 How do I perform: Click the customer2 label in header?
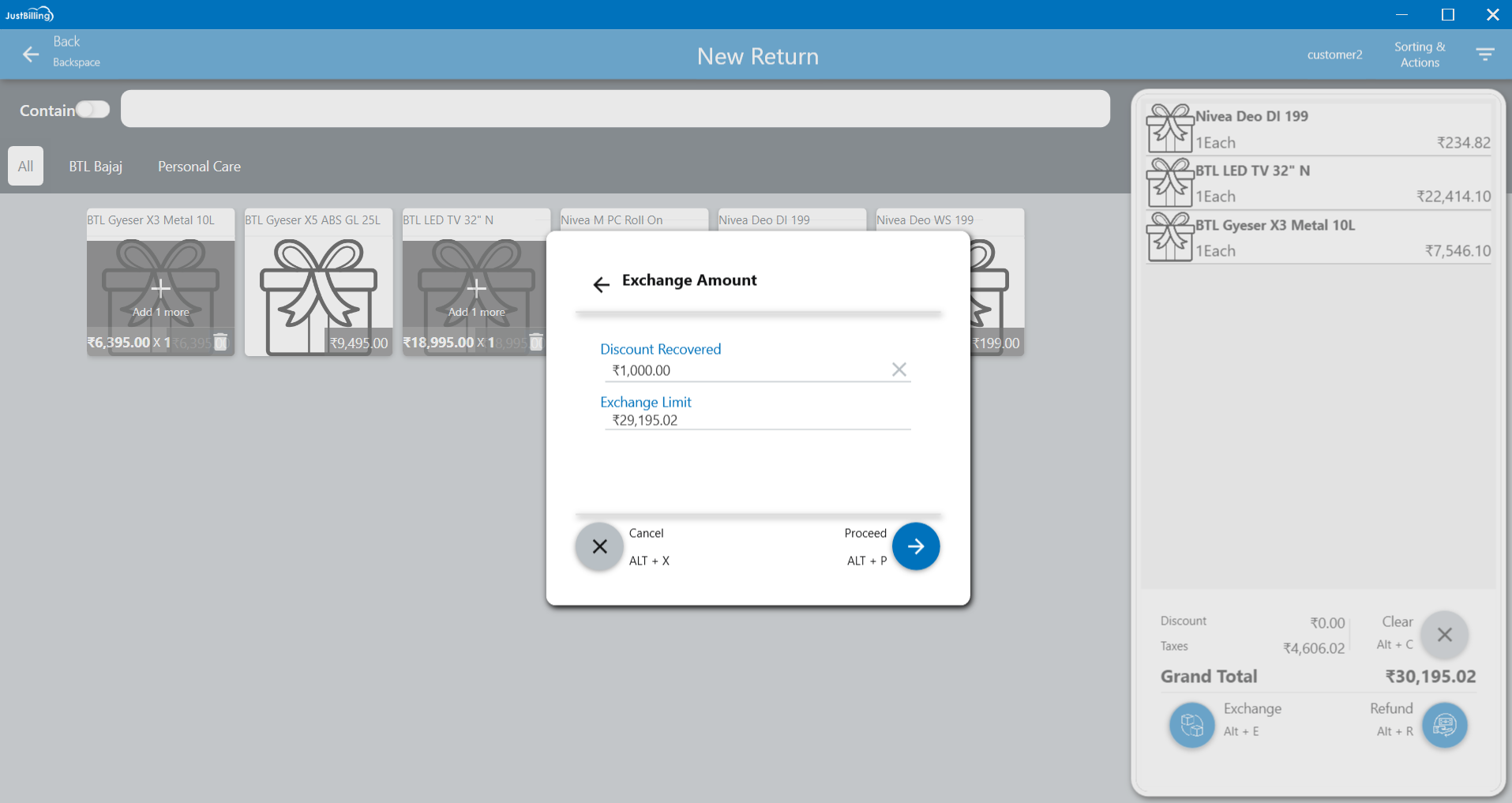tap(1334, 54)
